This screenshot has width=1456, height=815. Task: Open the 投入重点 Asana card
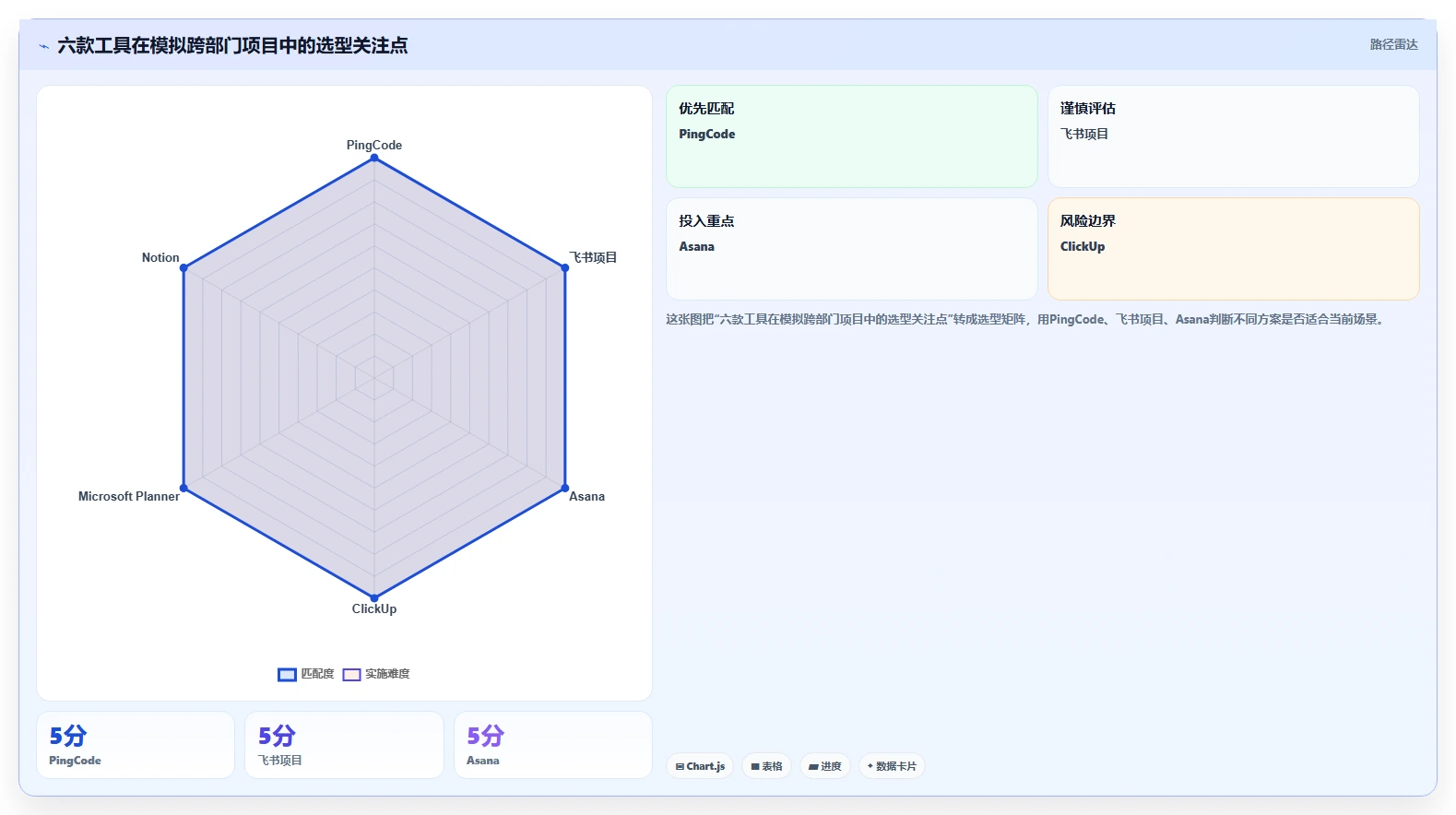(x=852, y=249)
